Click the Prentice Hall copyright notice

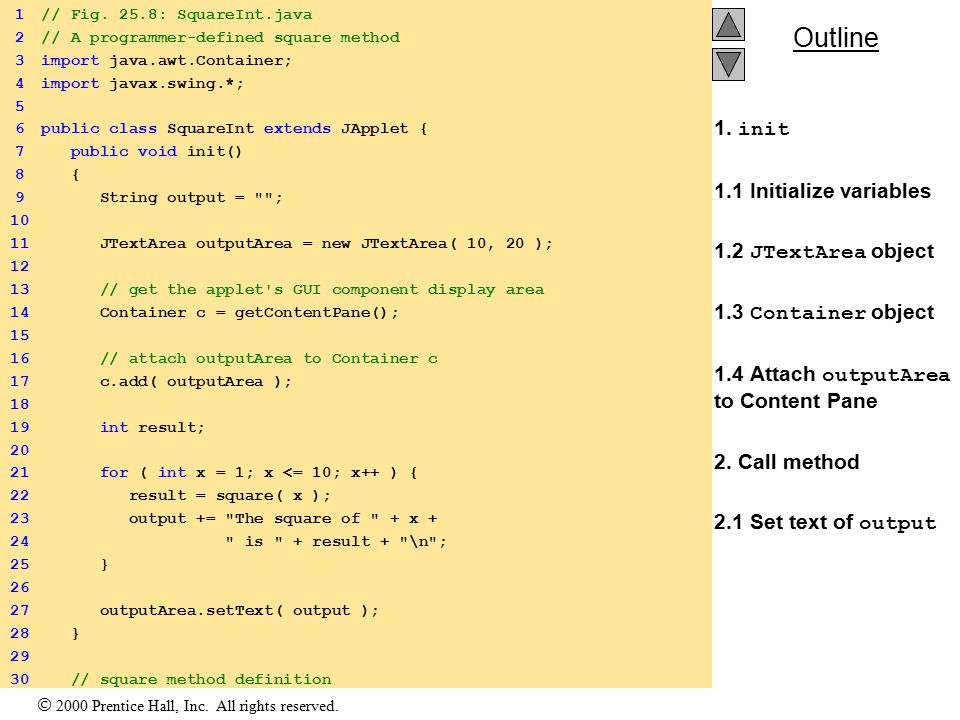pyautogui.click(x=188, y=706)
